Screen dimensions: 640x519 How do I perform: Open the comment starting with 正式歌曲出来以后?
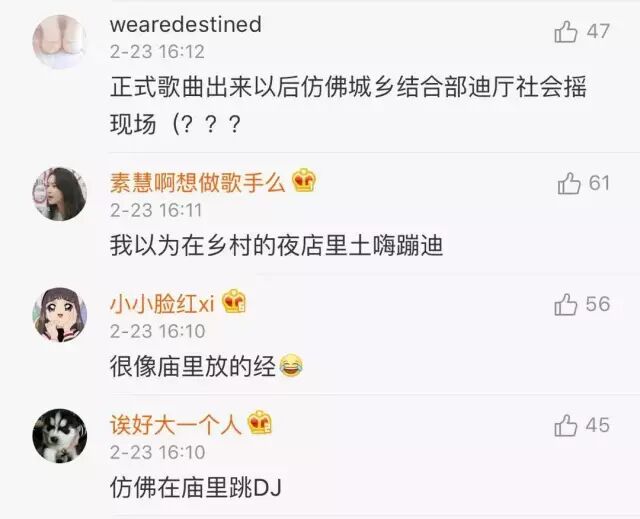(x=348, y=105)
